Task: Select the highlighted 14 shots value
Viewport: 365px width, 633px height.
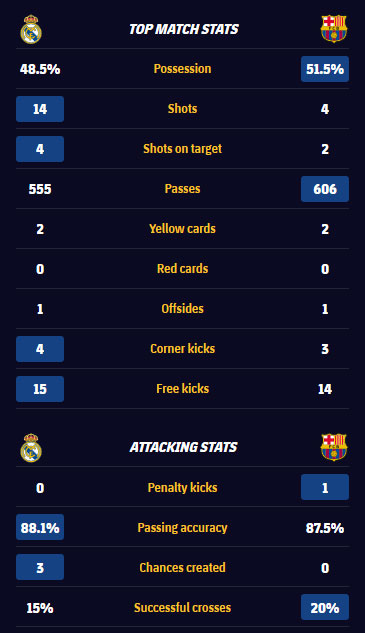Action: [40, 109]
